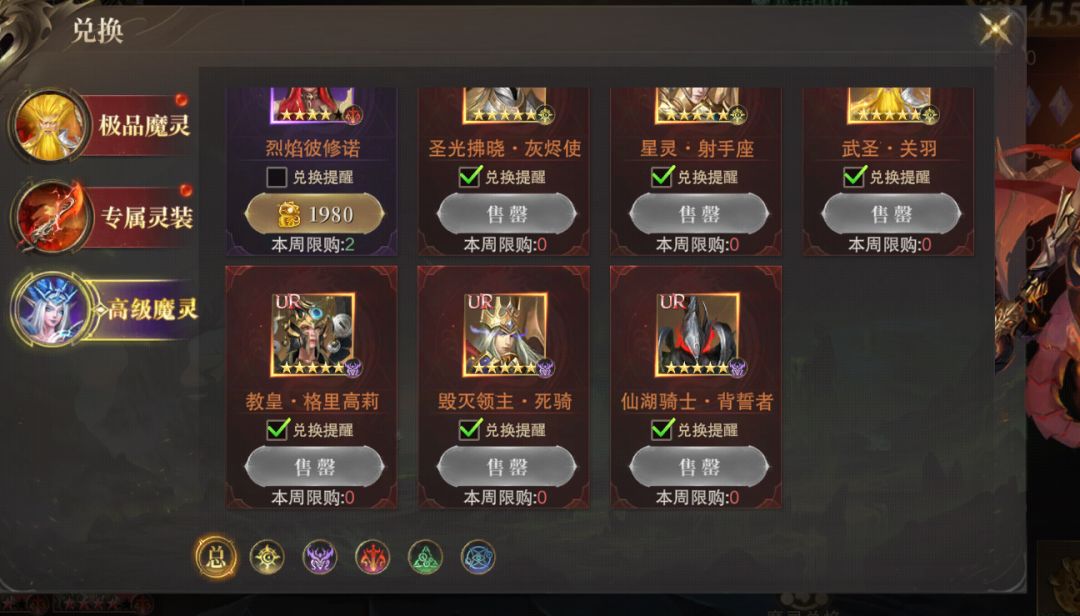Filter by the purple demon faction icon

320,557
